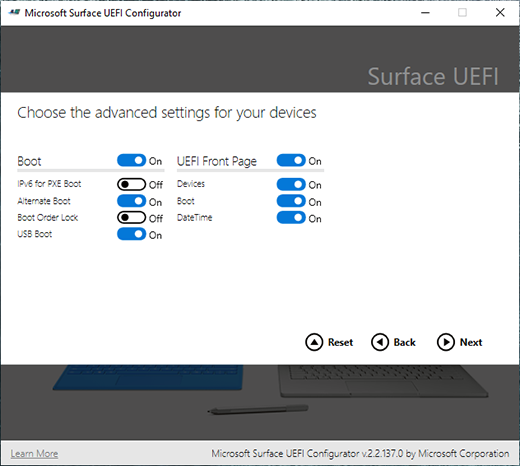Turn off Alternate Boot switch
520x466 pixels.
point(131,201)
